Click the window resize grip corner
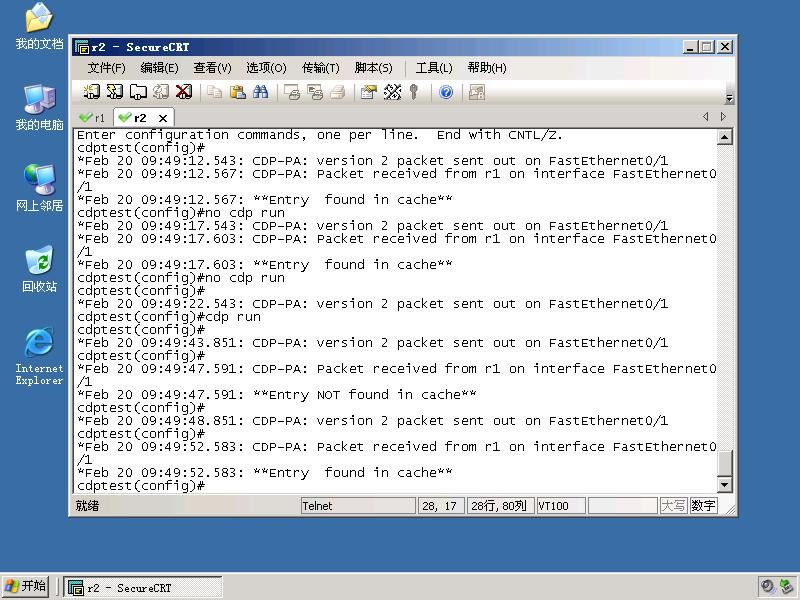Viewport: 800px width, 600px height. click(x=730, y=509)
